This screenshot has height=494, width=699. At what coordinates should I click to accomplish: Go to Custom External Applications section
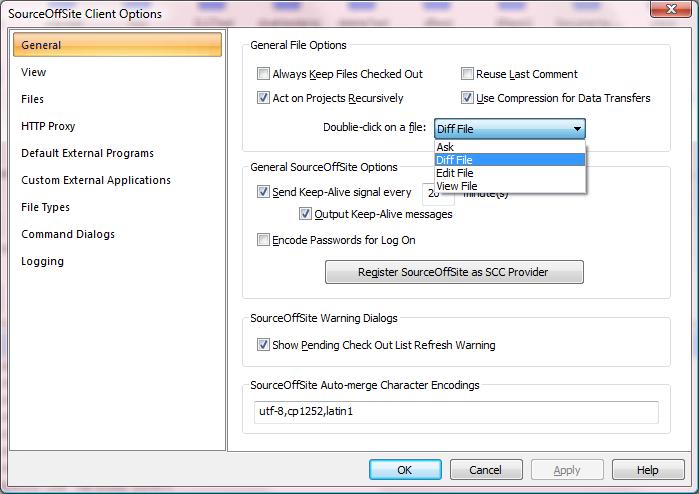pyautogui.click(x=96, y=180)
